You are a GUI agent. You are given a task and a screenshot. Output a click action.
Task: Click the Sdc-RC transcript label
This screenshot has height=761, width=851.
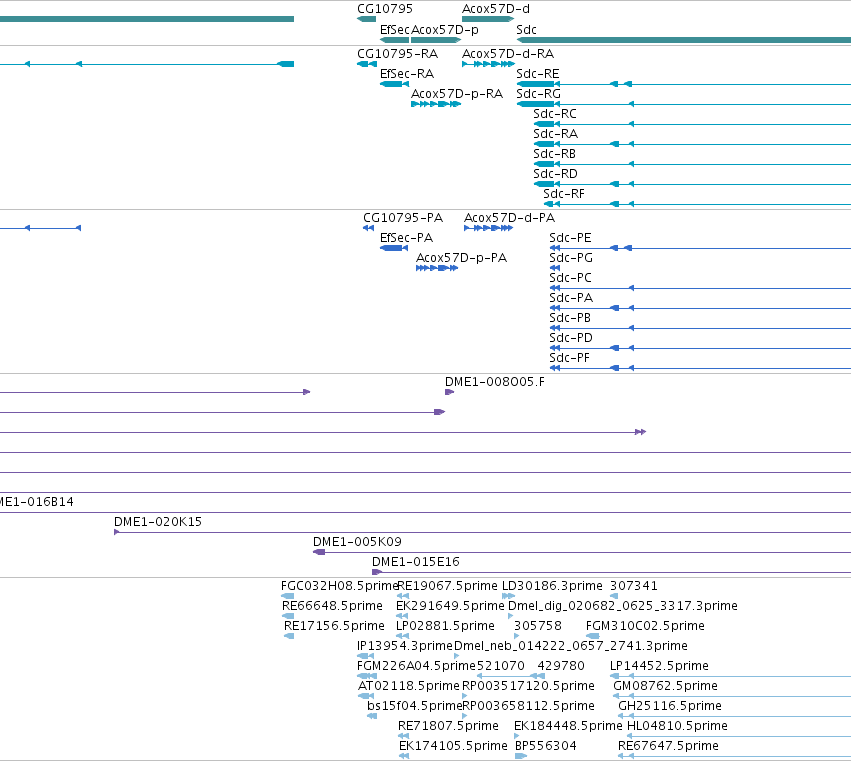555,114
